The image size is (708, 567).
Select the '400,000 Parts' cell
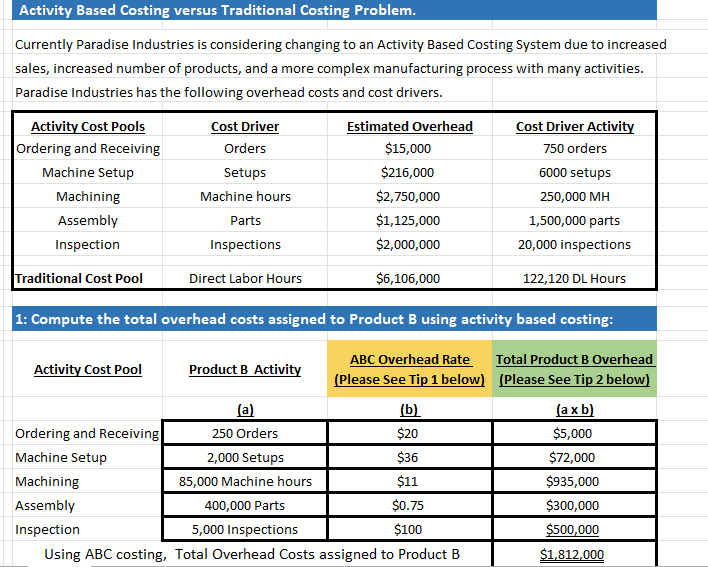point(245,505)
